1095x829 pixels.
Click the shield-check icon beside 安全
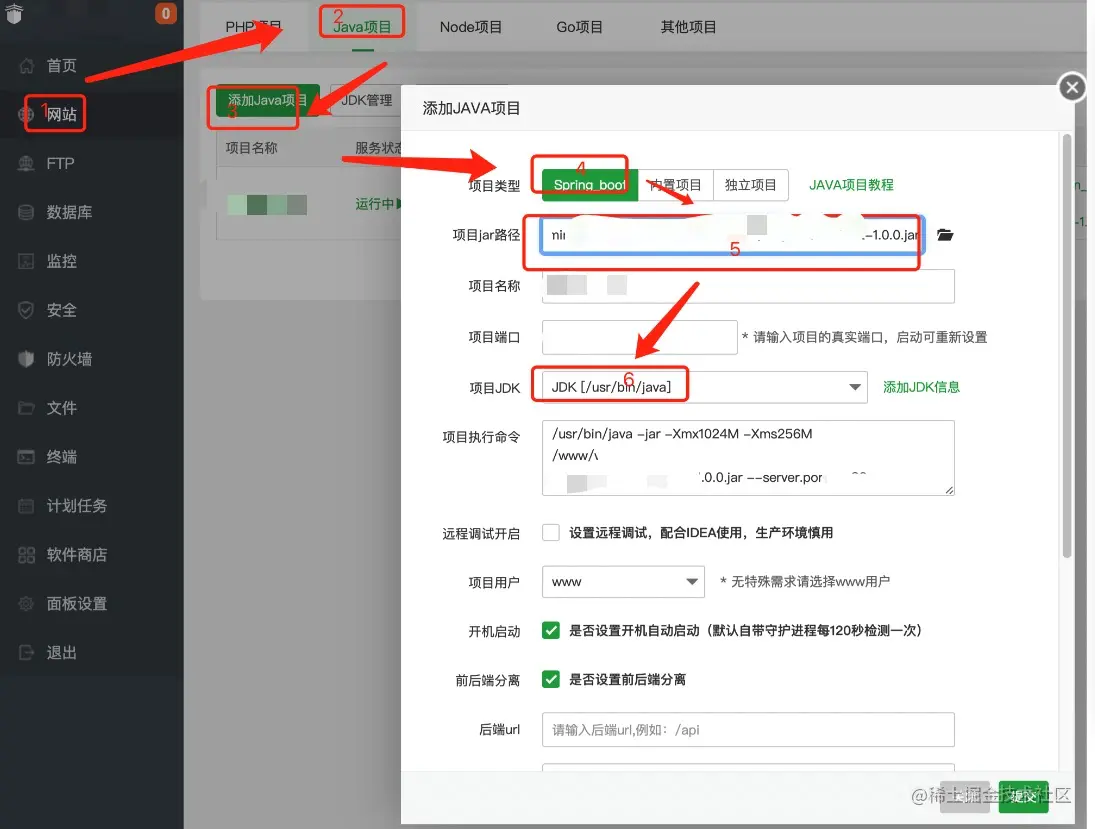click(x=27, y=310)
